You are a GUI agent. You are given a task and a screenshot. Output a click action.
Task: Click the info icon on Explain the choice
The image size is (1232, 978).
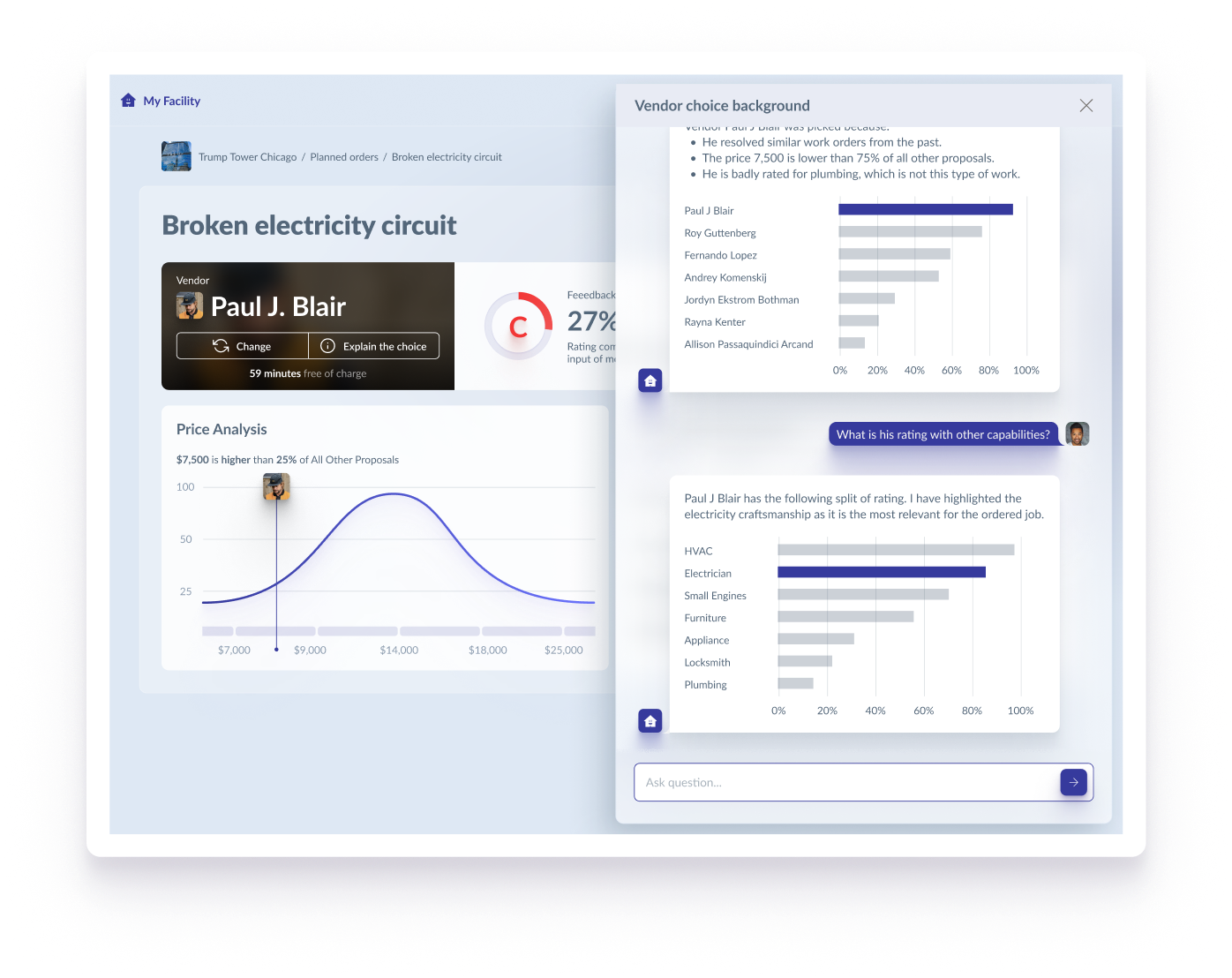[327, 346]
